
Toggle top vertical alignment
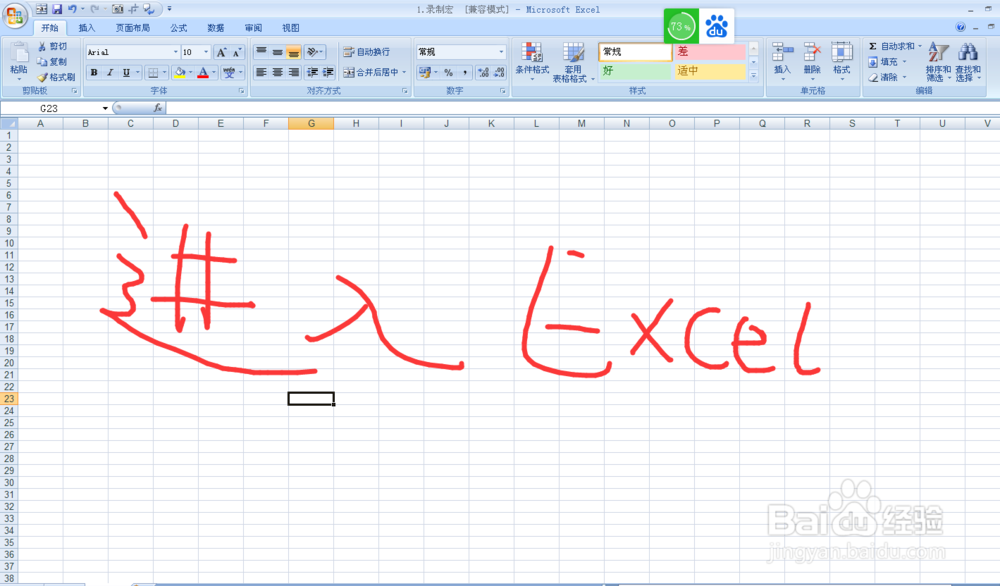pyautogui.click(x=261, y=52)
